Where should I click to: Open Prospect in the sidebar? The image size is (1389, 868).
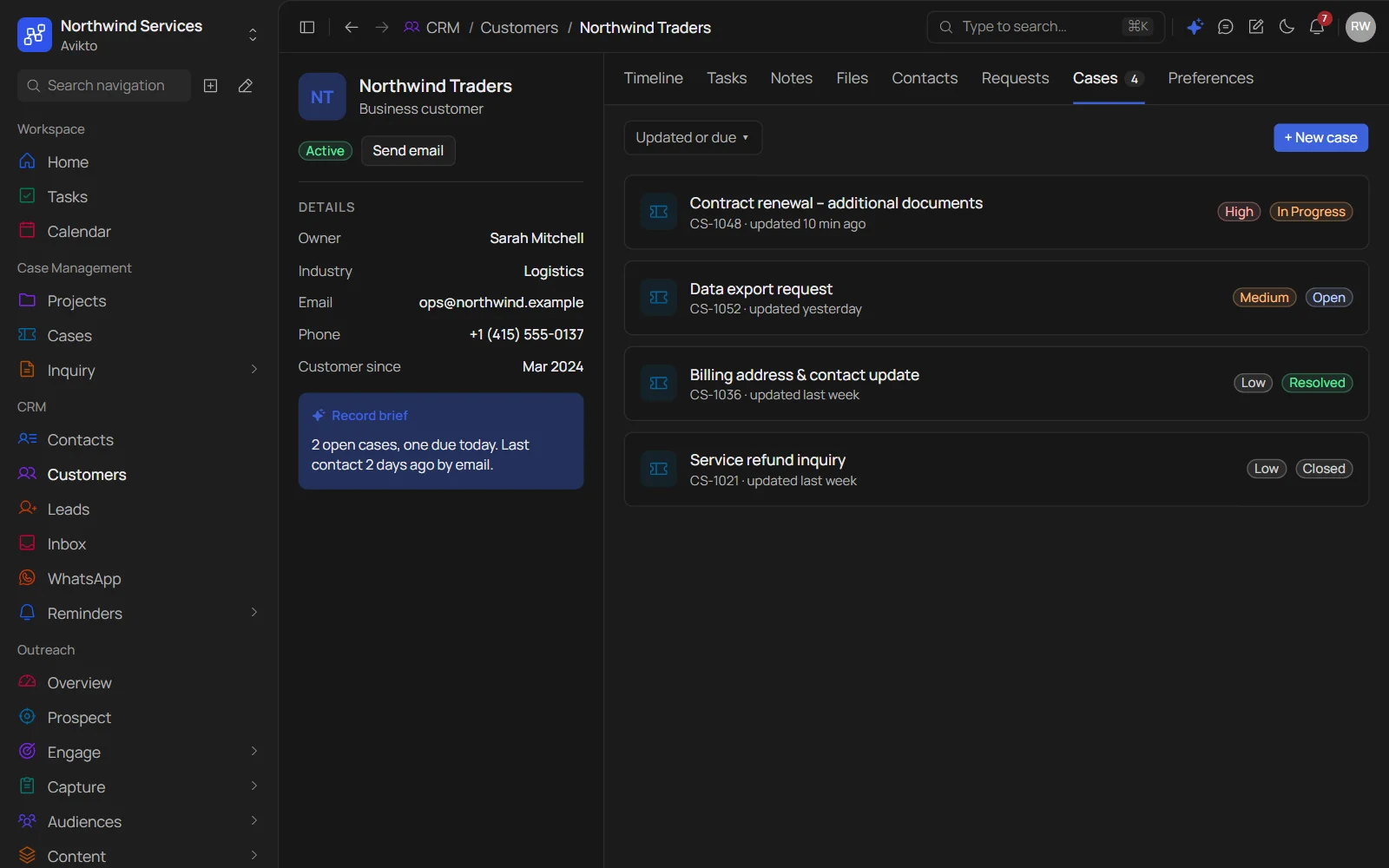pos(139,718)
